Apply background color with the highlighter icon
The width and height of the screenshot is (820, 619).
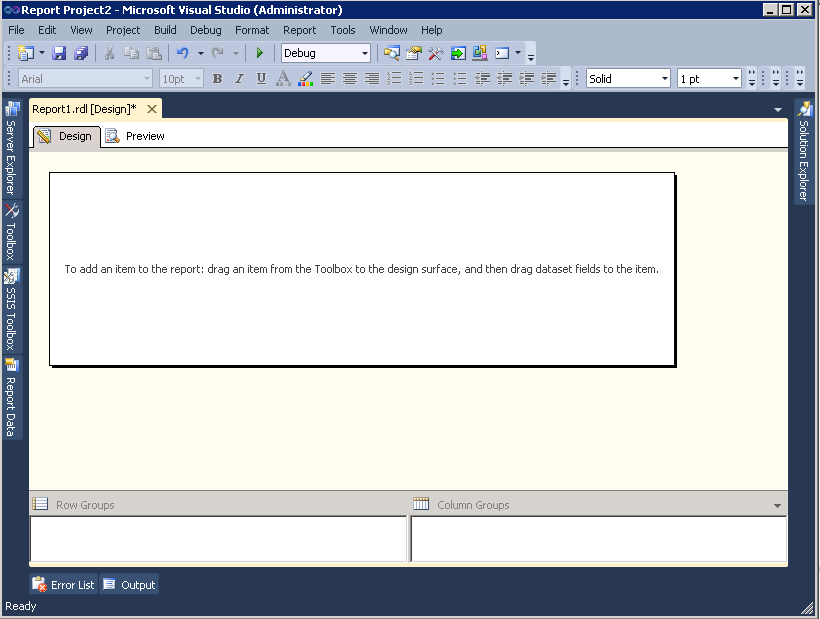305,79
